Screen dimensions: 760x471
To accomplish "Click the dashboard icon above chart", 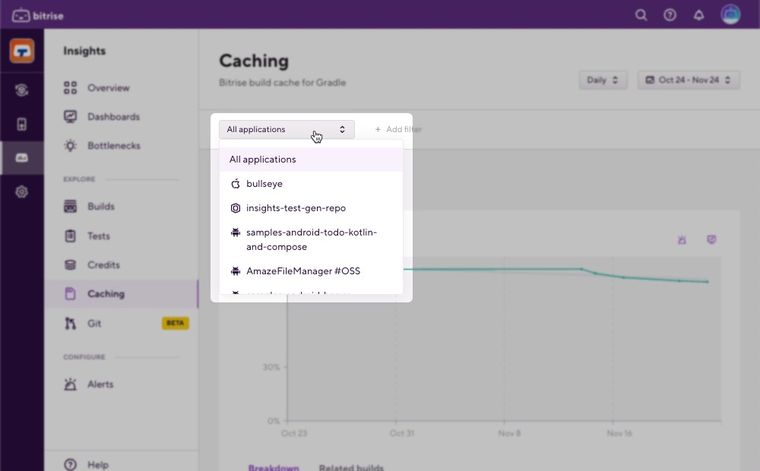I will [x=711, y=239].
